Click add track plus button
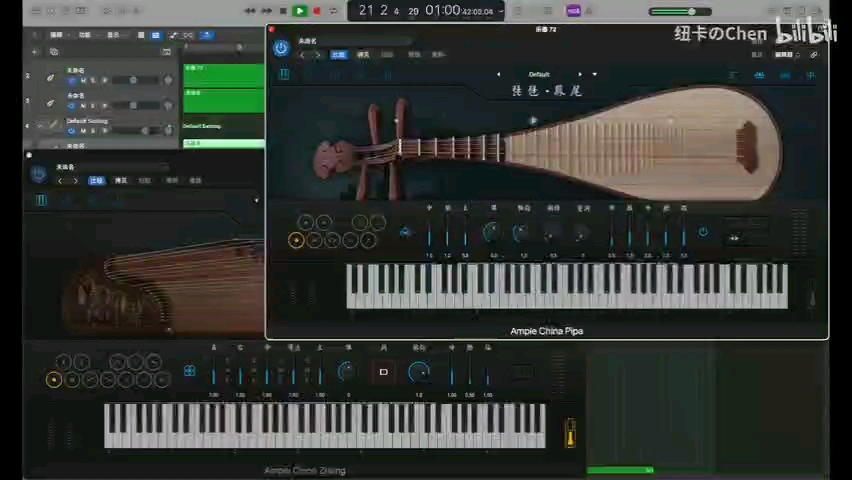The width and height of the screenshot is (852, 480). [x=35, y=52]
